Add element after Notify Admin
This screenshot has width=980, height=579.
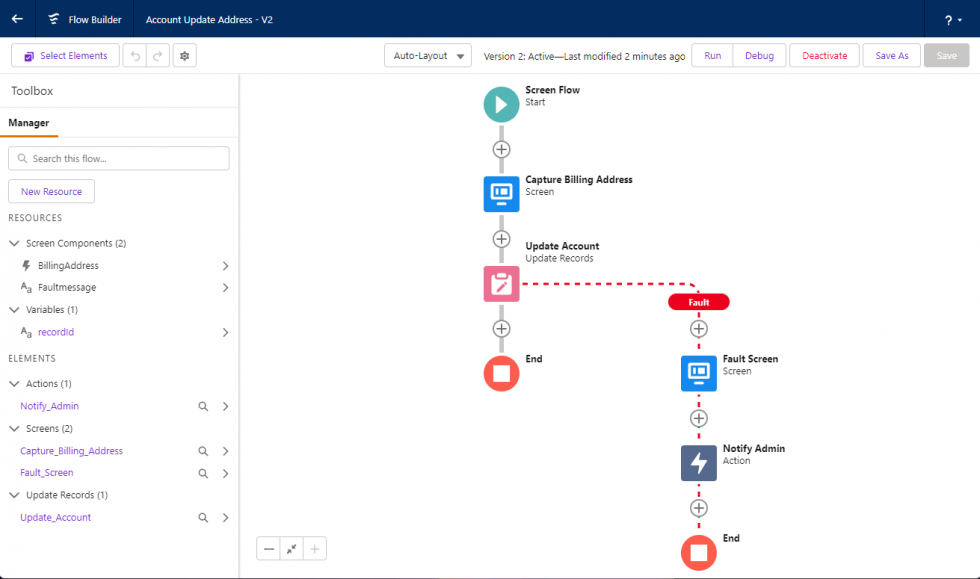click(x=699, y=508)
